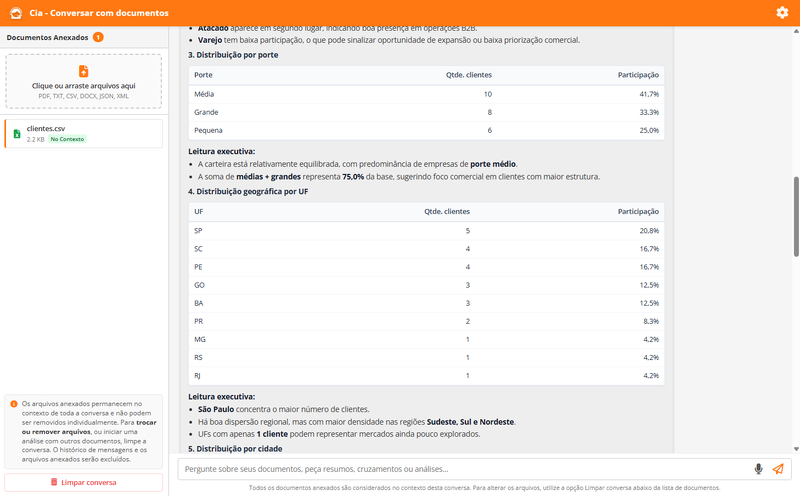This screenshot has height=496, width=800.
Task: Click the scroll down arrow
Action: tap(796, 449)
